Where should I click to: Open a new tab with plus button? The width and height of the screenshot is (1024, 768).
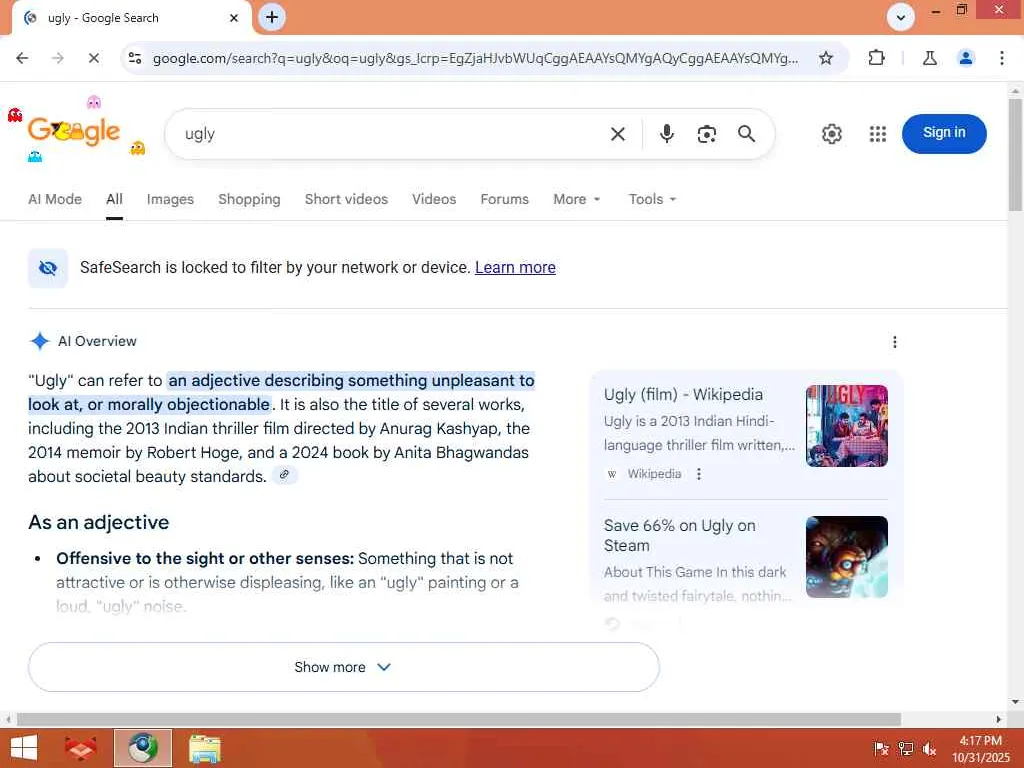(272, 17)
